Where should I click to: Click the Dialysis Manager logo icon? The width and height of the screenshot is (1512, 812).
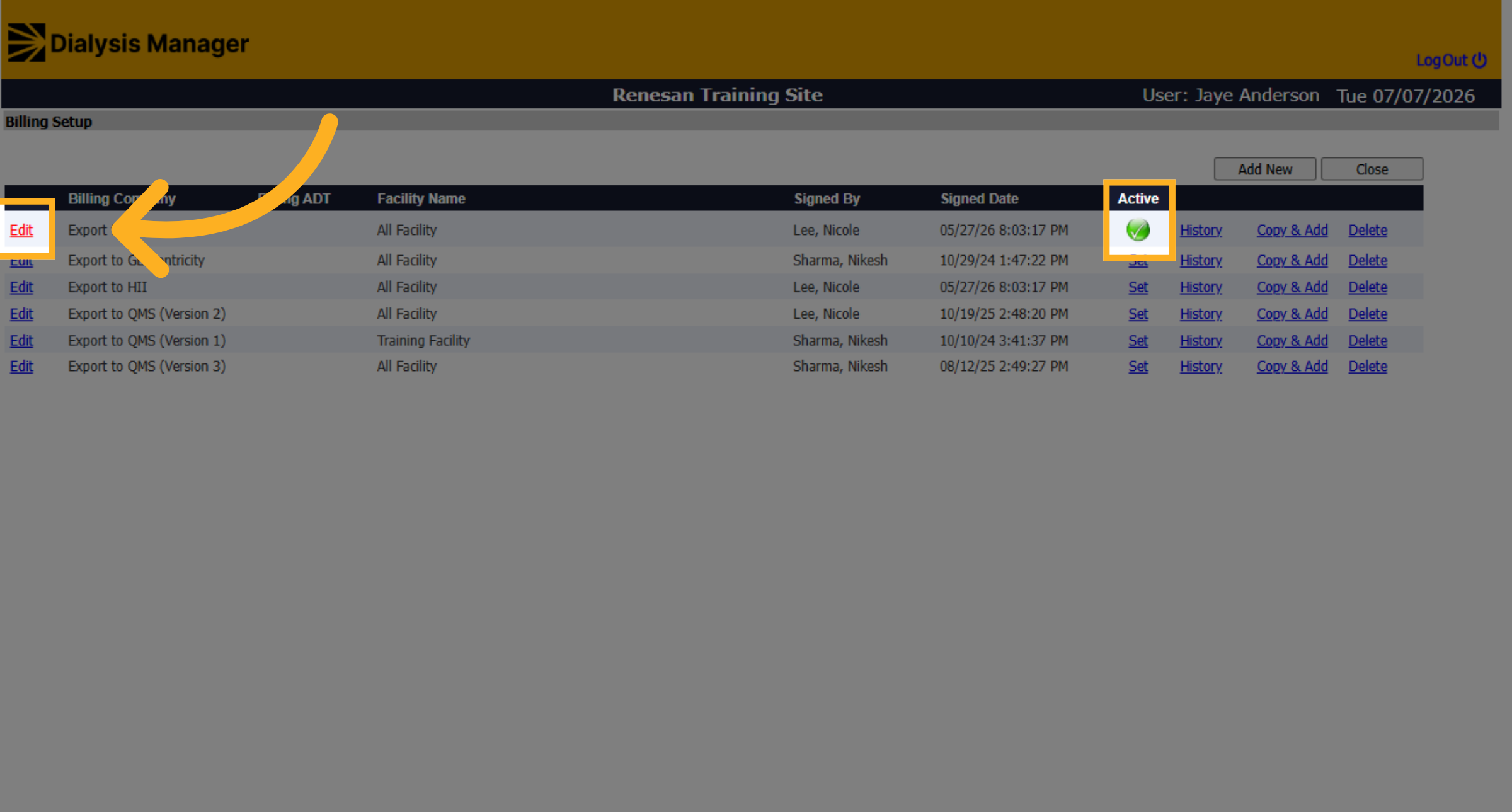tap(26, 43)
